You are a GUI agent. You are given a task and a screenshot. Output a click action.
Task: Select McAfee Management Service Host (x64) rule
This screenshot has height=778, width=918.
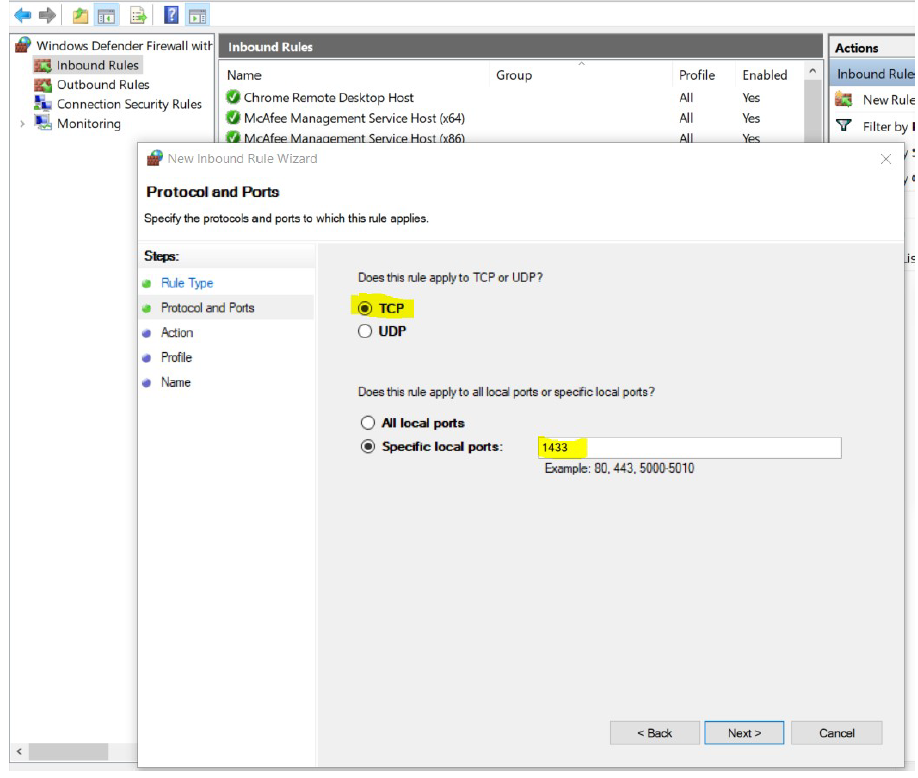tap(354, 118)
